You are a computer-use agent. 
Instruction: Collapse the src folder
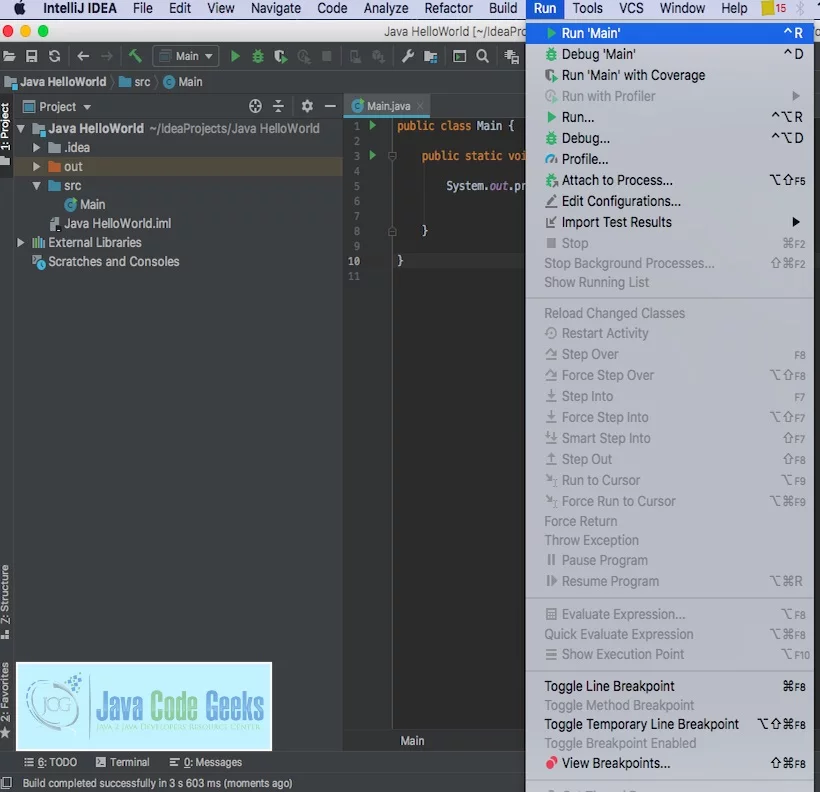(36, 186)
